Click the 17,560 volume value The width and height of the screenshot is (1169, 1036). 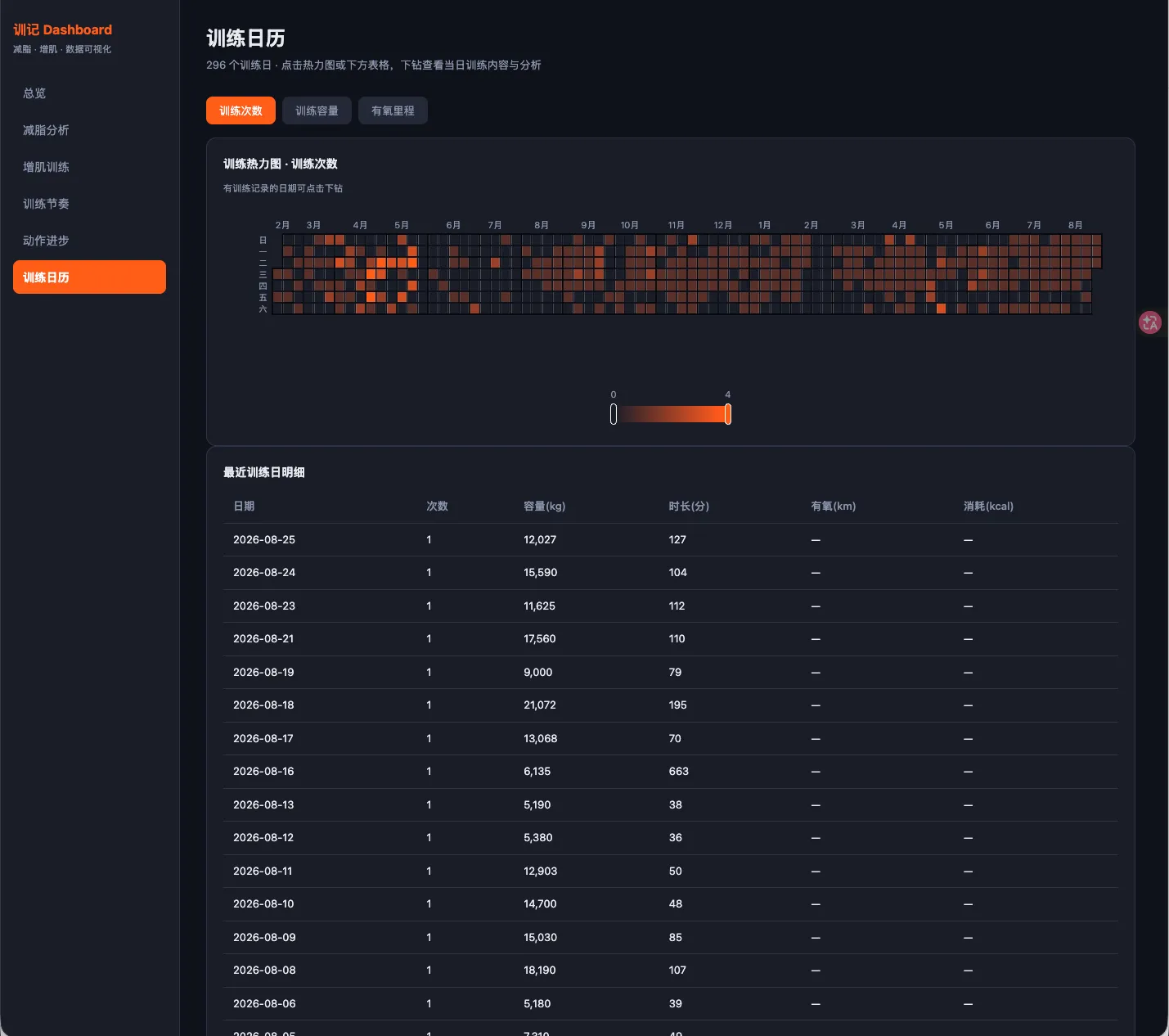pos(540,639)
